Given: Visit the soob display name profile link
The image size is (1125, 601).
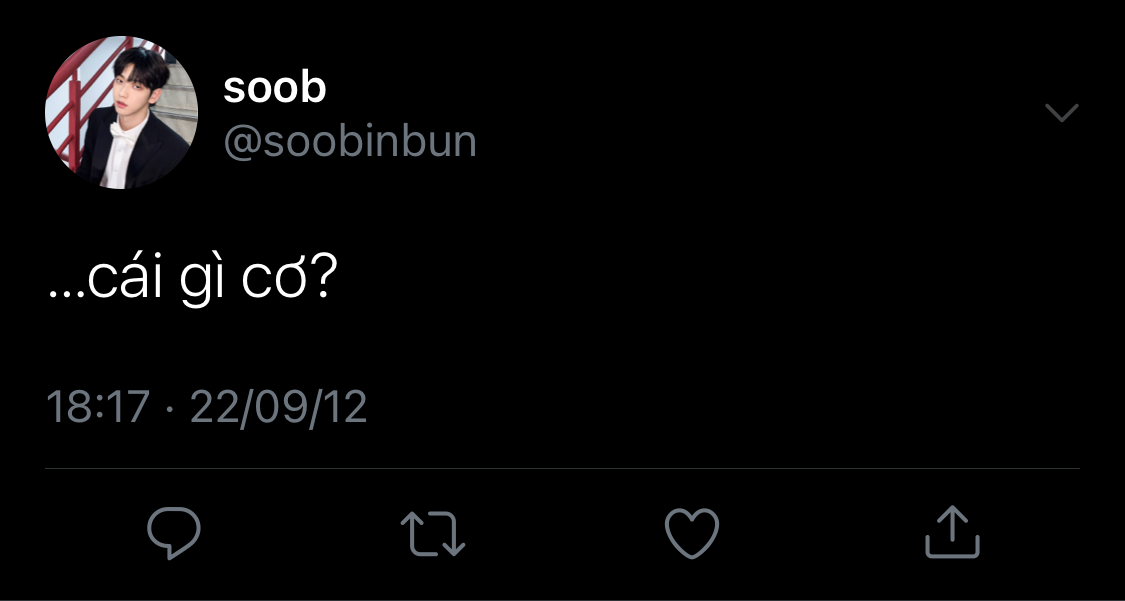Looking at the screenshot, I should pyautogui.click(x=275, y=87).
